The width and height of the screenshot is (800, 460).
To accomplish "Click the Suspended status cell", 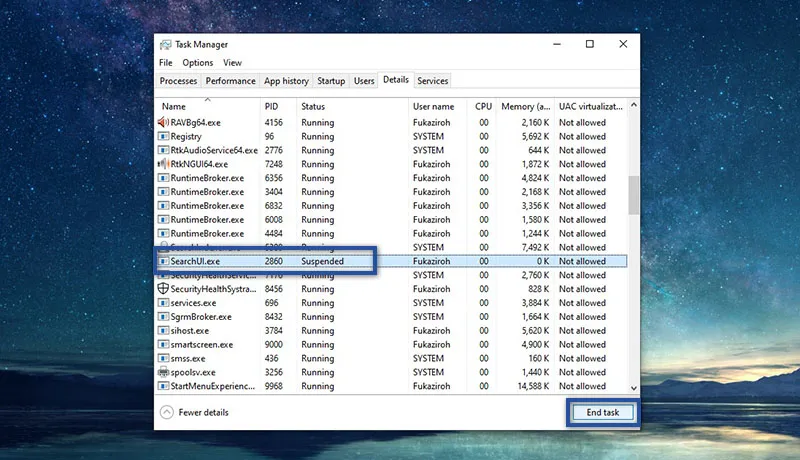I will point(322,261).
